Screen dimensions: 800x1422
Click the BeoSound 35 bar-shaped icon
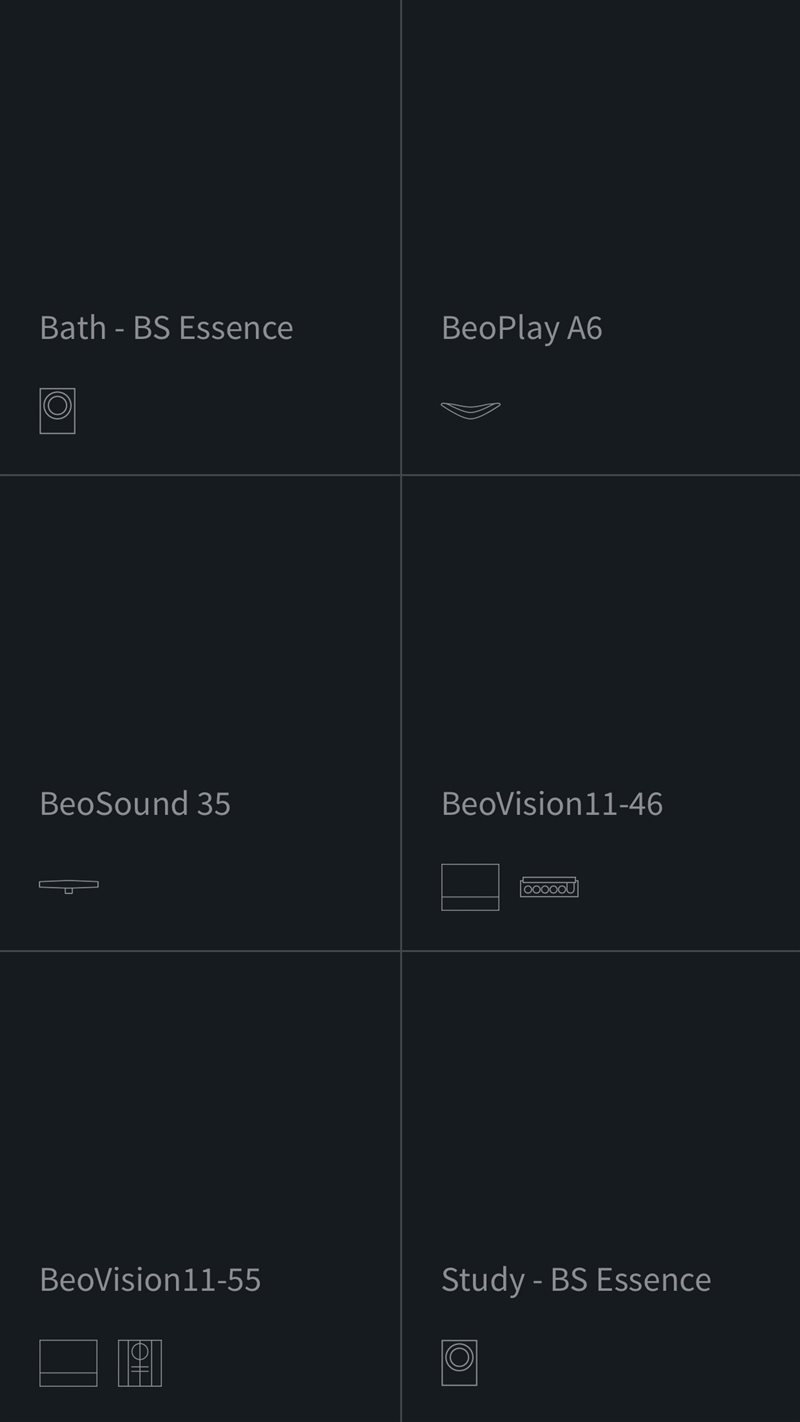click(x=69, y=886)
